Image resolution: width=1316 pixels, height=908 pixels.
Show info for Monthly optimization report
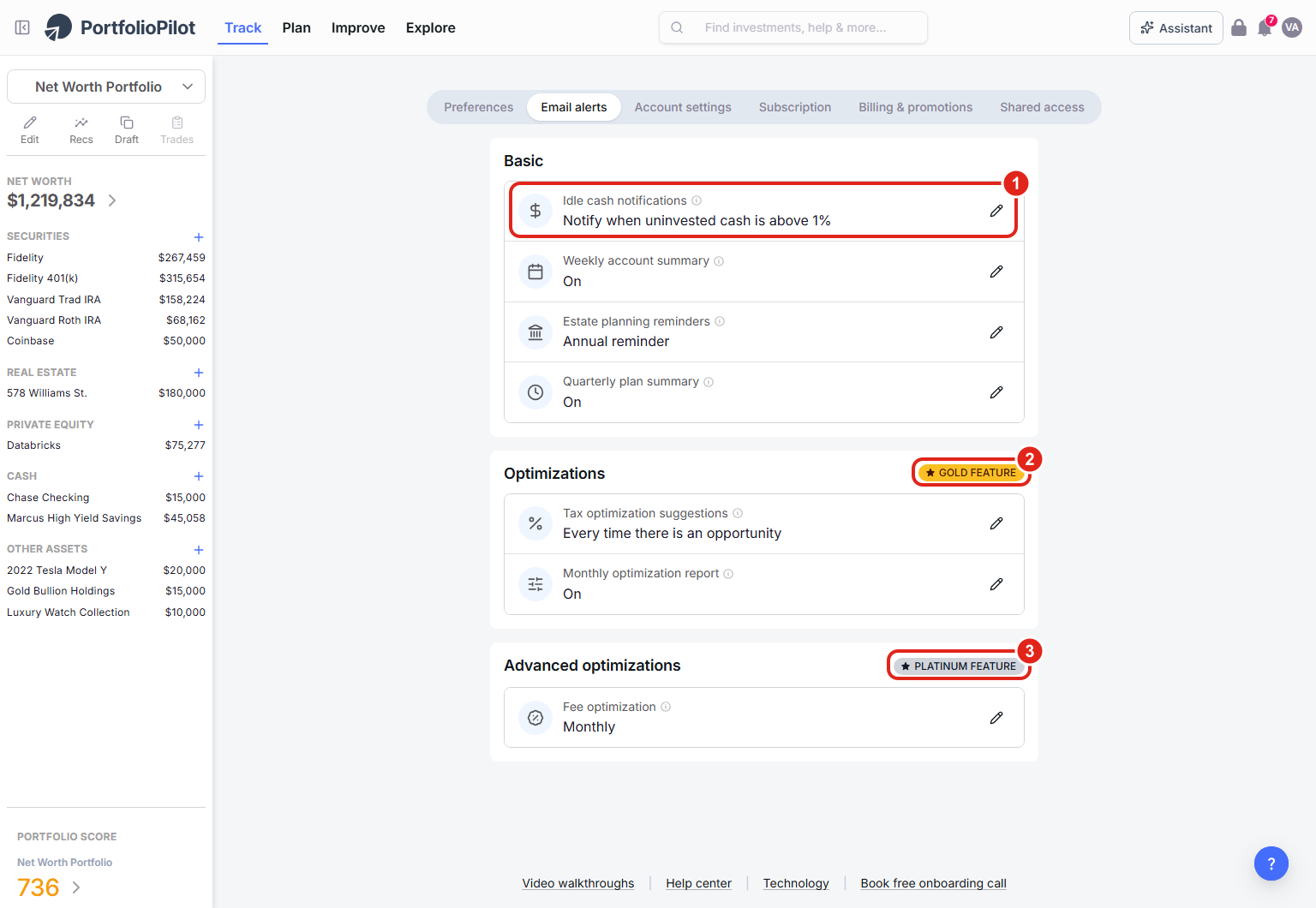(x=728, y=574)
